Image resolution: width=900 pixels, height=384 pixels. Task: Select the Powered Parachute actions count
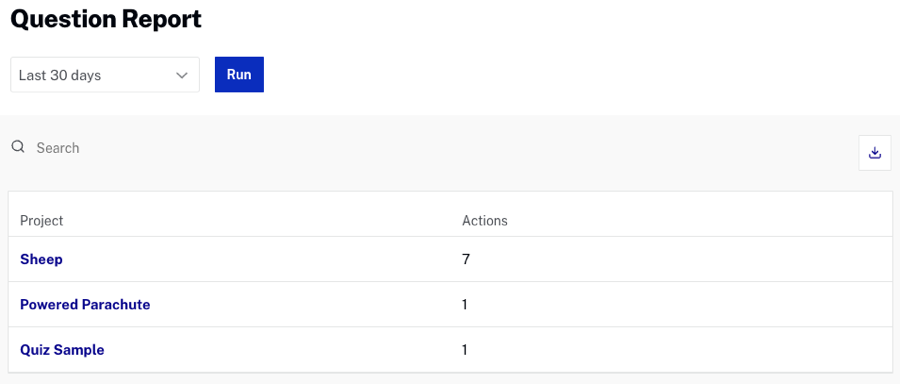[465, 304]
